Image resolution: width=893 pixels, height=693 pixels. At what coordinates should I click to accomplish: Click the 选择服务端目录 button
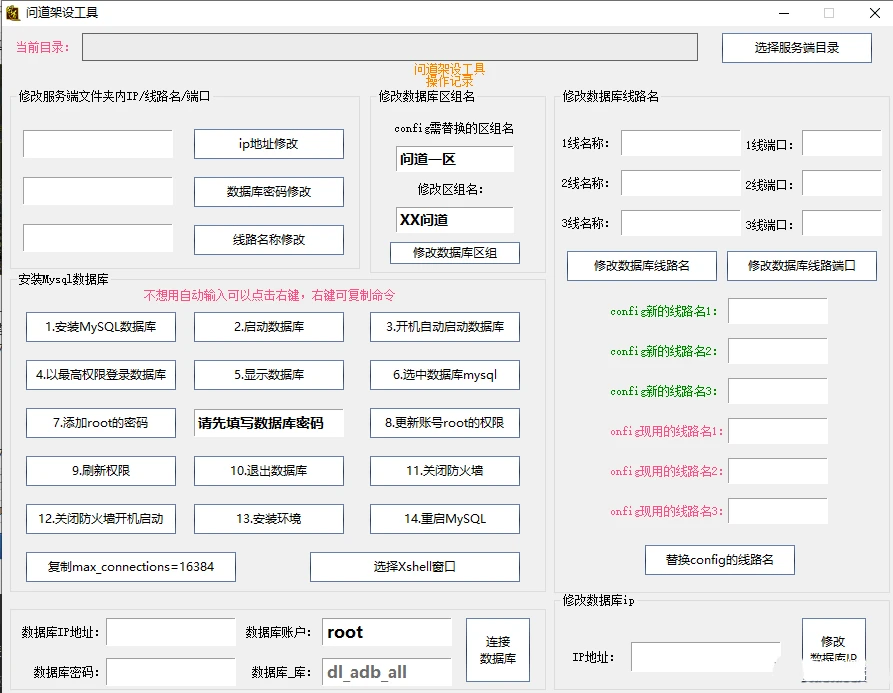[795, 47]
